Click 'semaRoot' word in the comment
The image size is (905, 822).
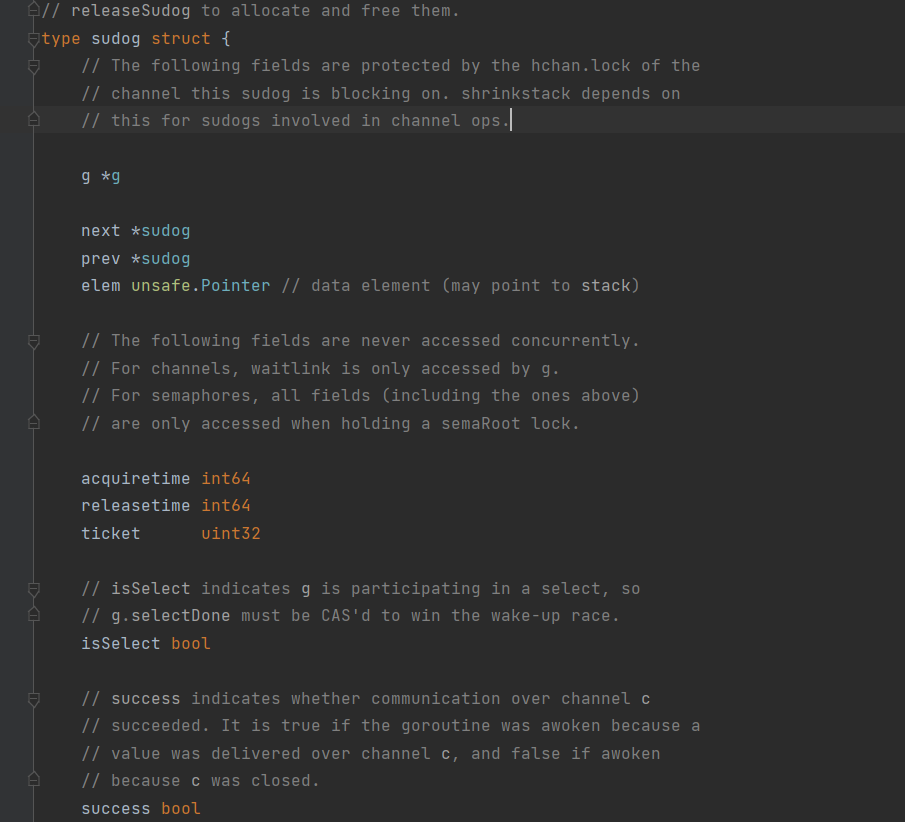click(x=481, y=424)
